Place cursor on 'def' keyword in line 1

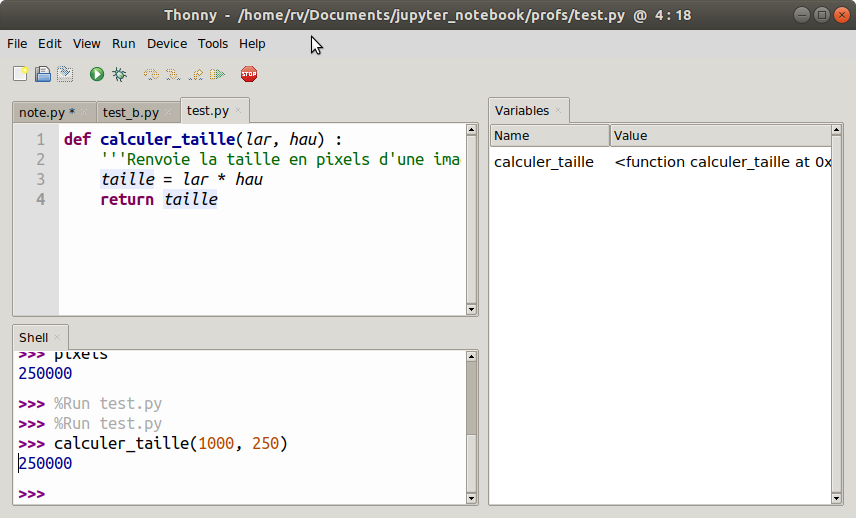click(x=77, y=139)
